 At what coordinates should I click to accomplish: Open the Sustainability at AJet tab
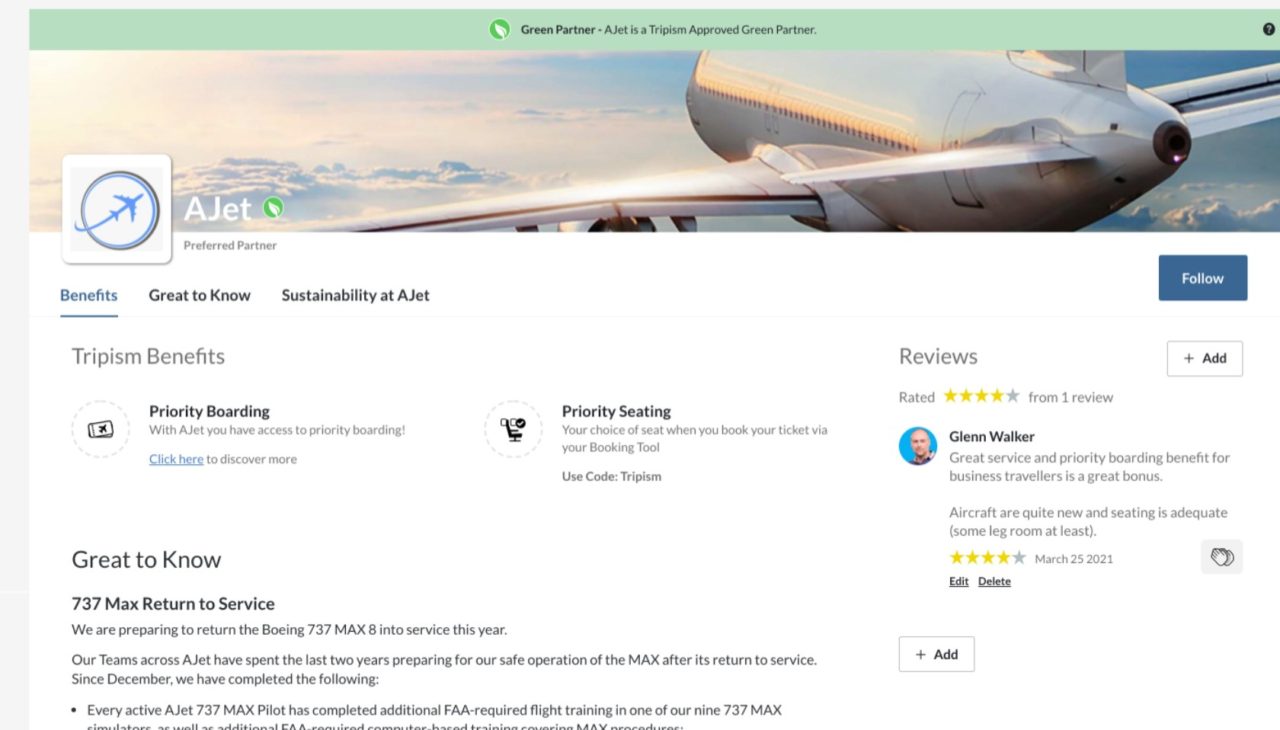coord(355,295)
